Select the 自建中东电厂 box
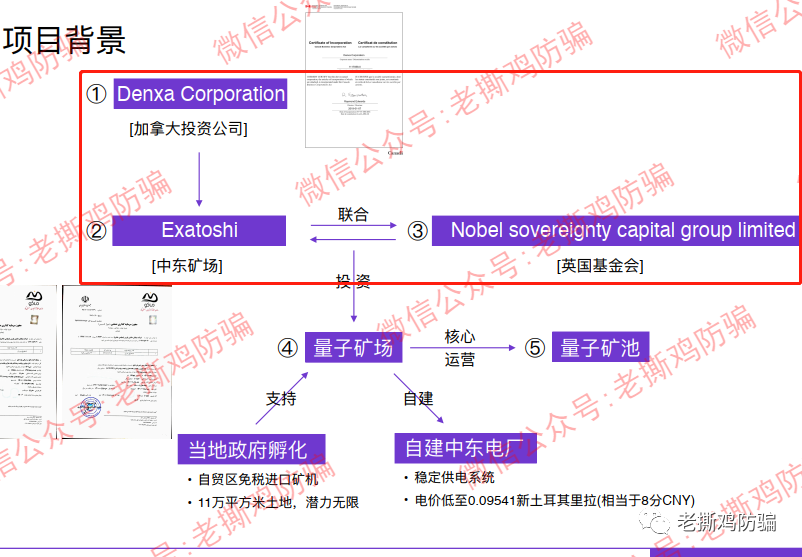 point(465,449)
